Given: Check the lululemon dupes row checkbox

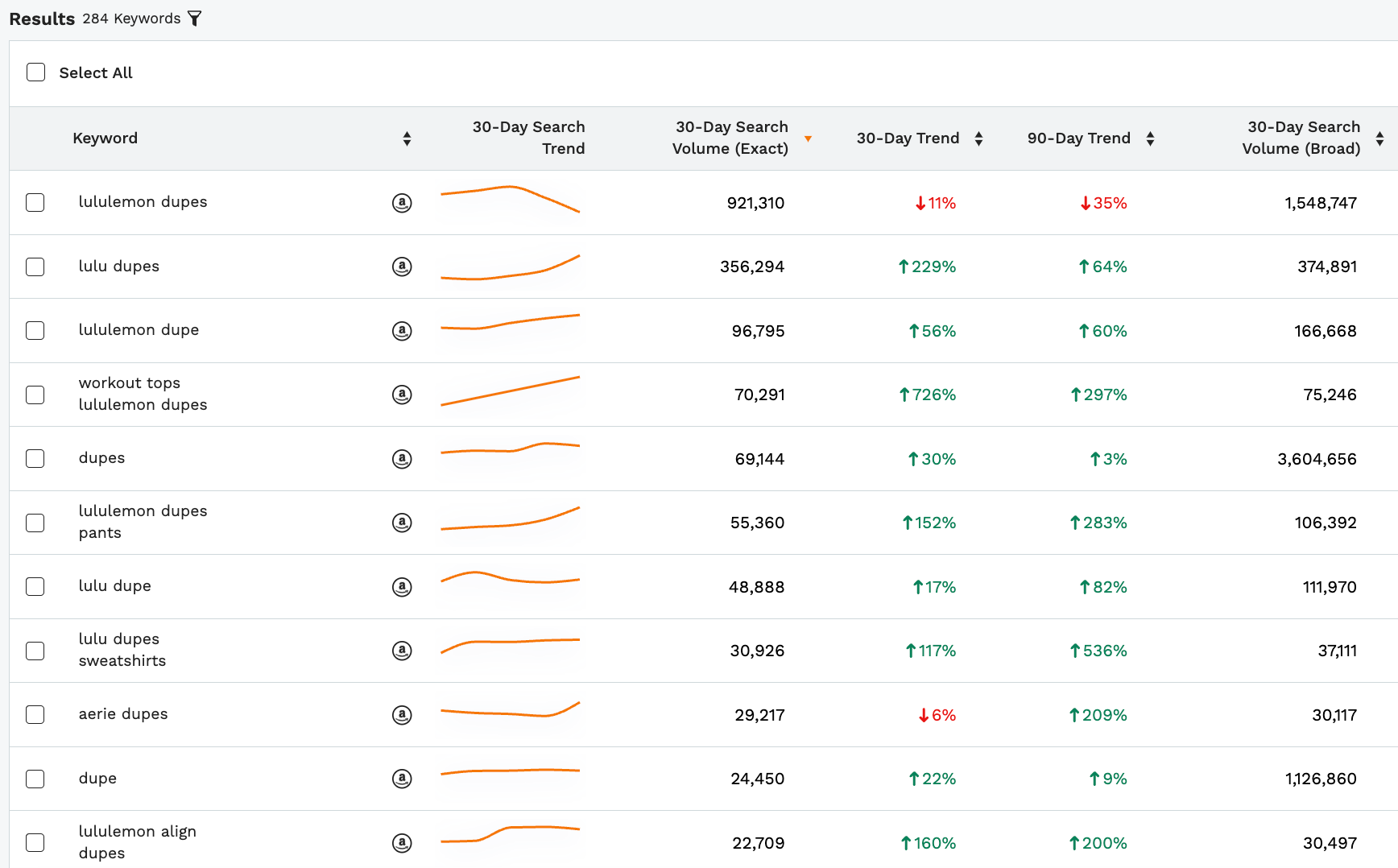Looking at the screenshot, I should (35, 202).
